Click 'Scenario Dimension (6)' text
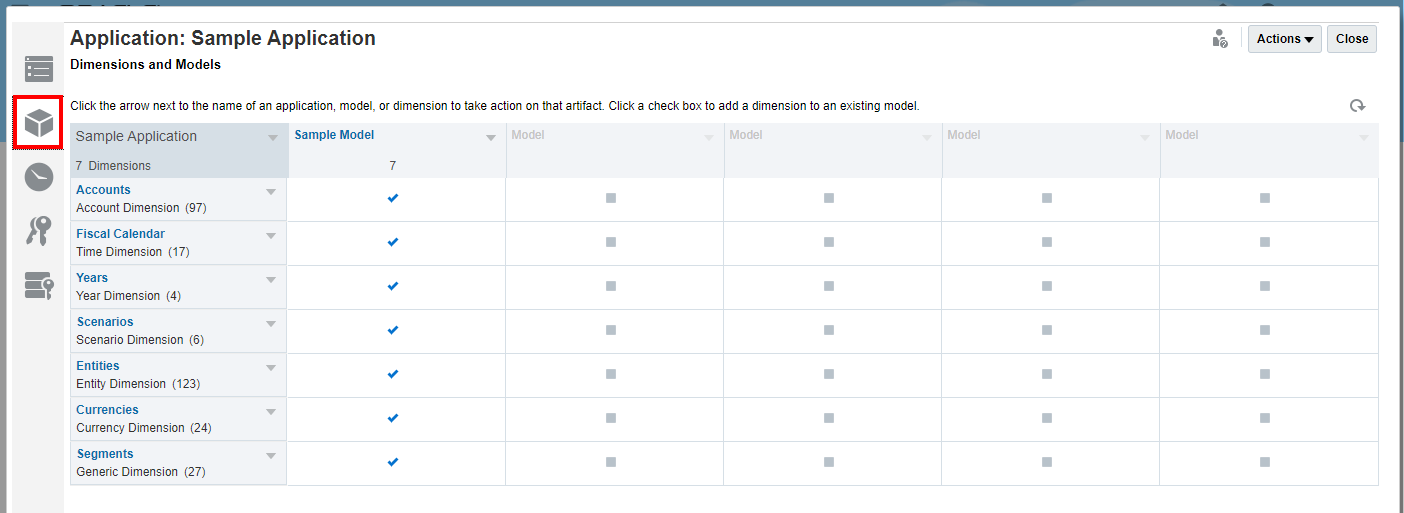 (x=140, y=340)
